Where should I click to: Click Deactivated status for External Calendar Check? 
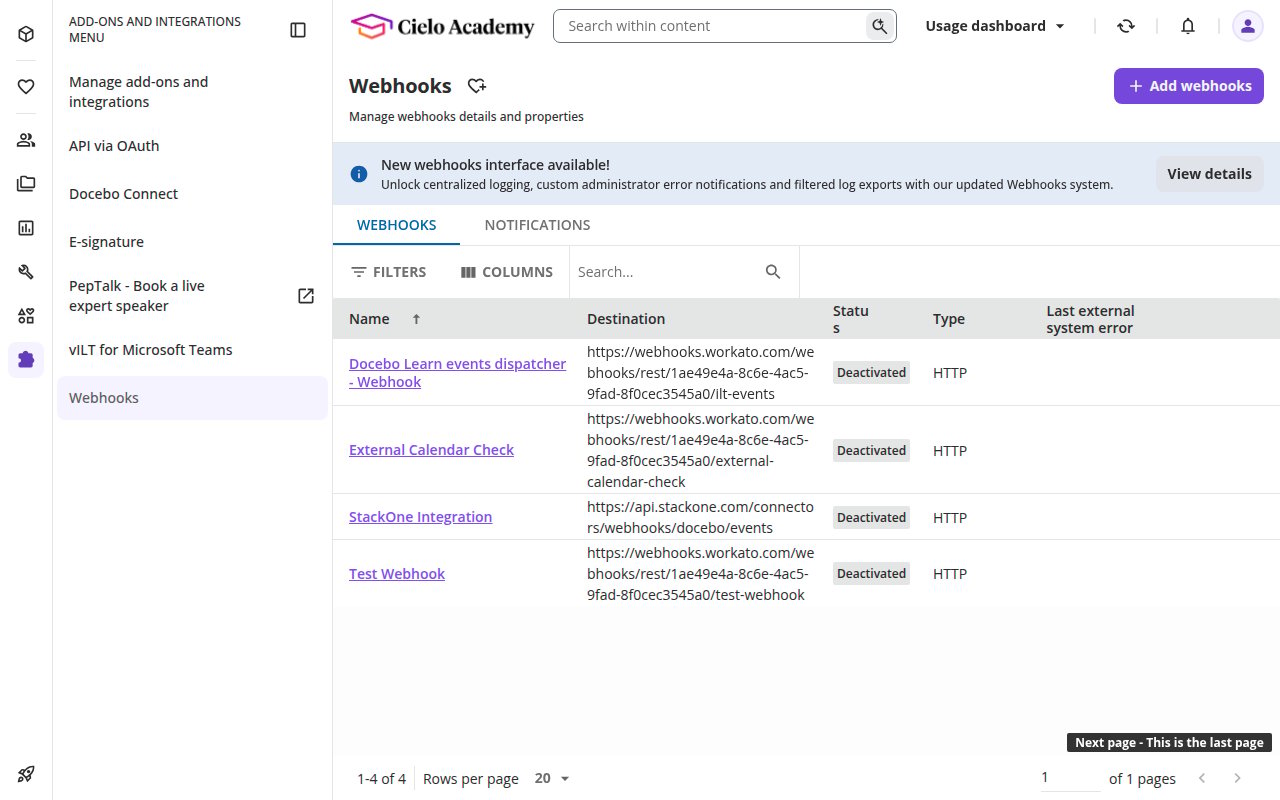(871, 450)
